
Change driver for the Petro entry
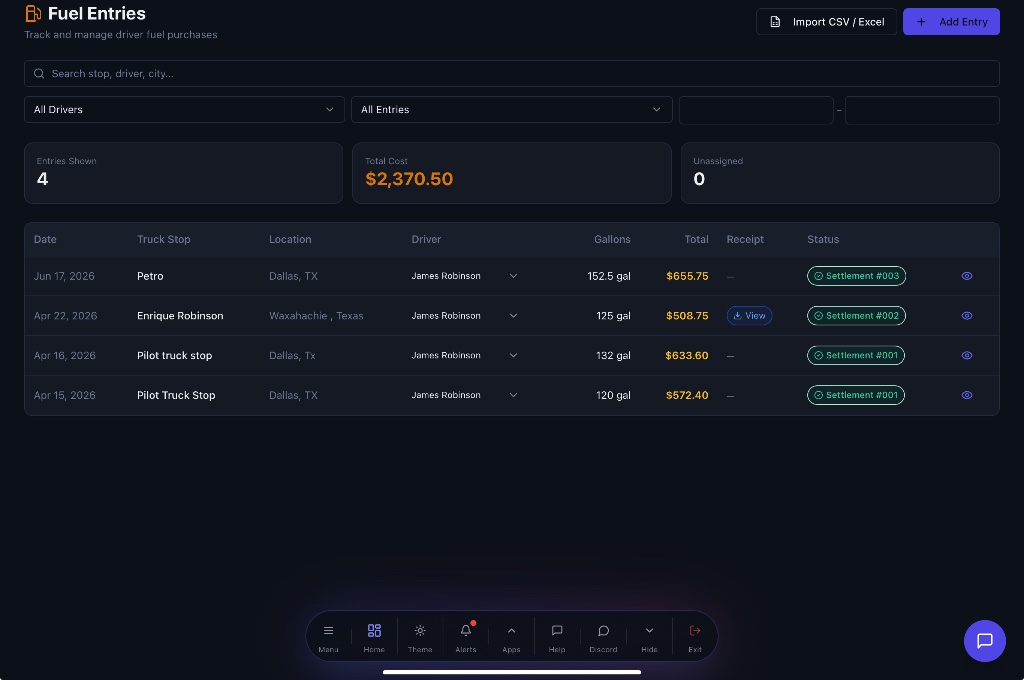point(464,276)
